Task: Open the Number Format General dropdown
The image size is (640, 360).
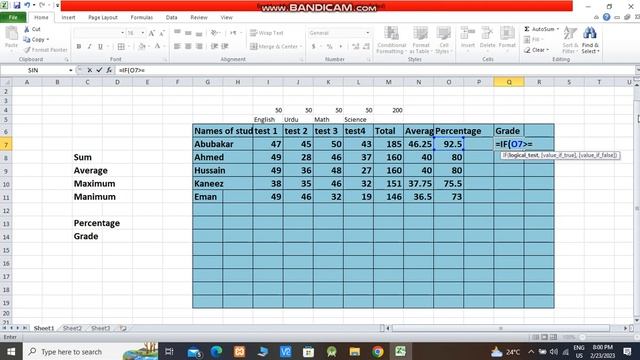Action: (367, 33)
